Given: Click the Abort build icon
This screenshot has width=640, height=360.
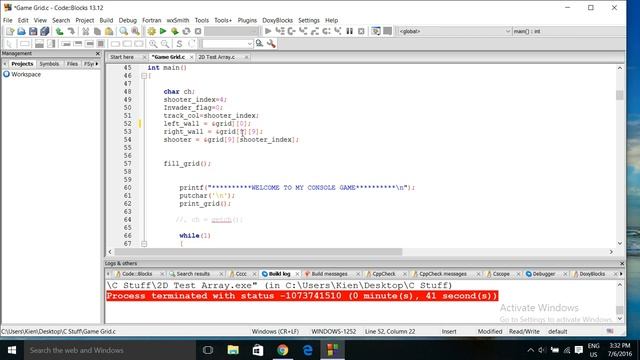Looking at the screenshot, I should click(x=198, y=31).
